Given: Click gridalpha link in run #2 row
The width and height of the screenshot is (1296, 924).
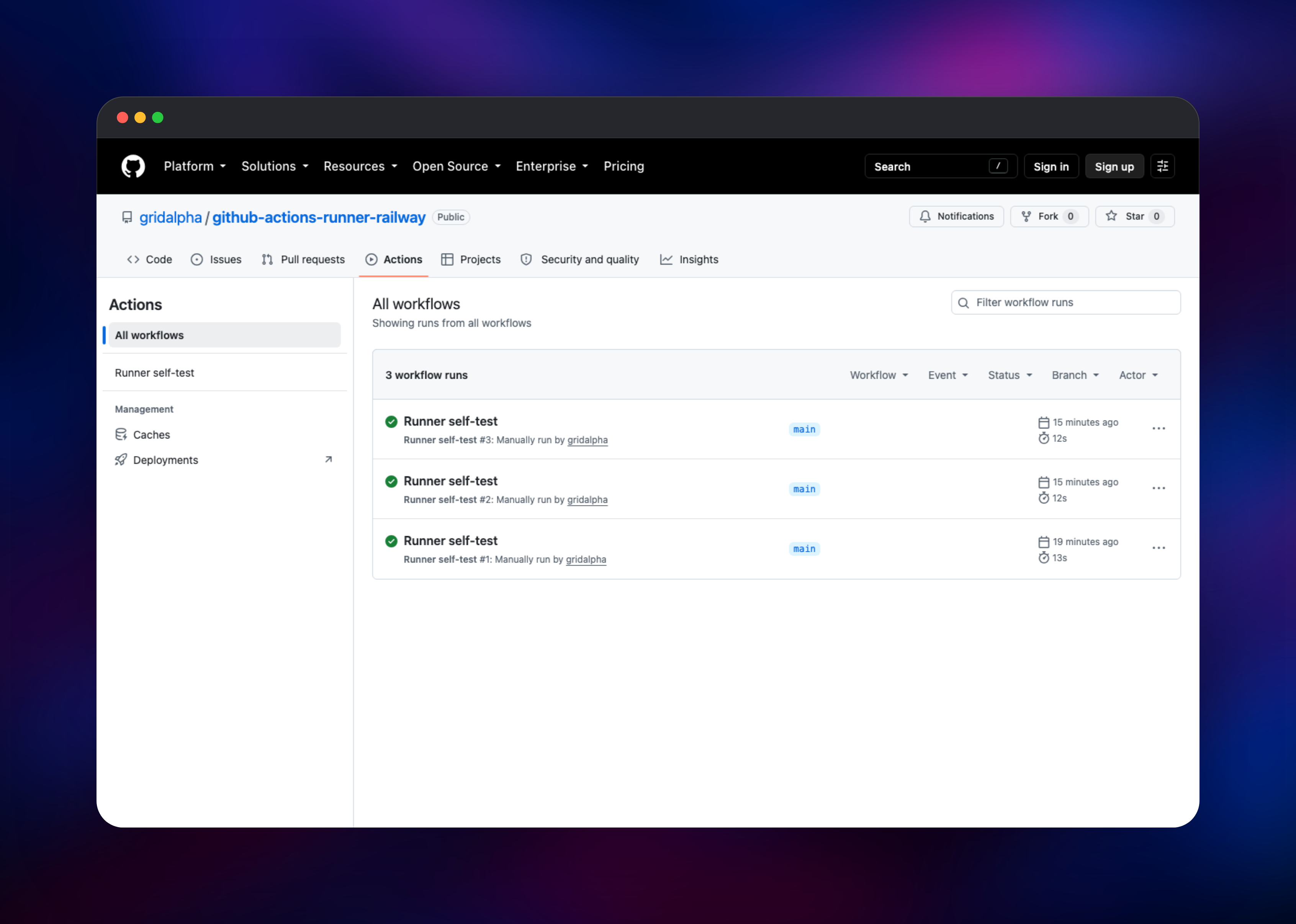Looking at the screenshot, I should coord(587,500).
